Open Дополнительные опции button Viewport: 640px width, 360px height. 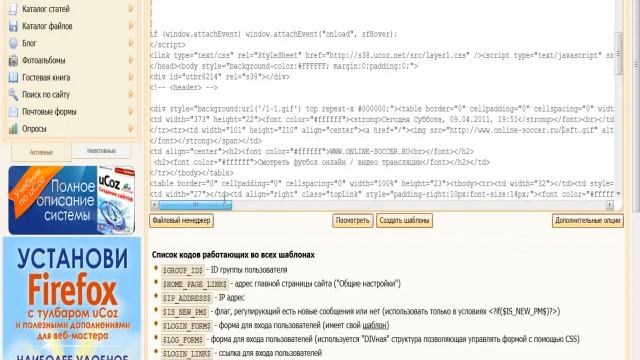[x=588, y=220]
